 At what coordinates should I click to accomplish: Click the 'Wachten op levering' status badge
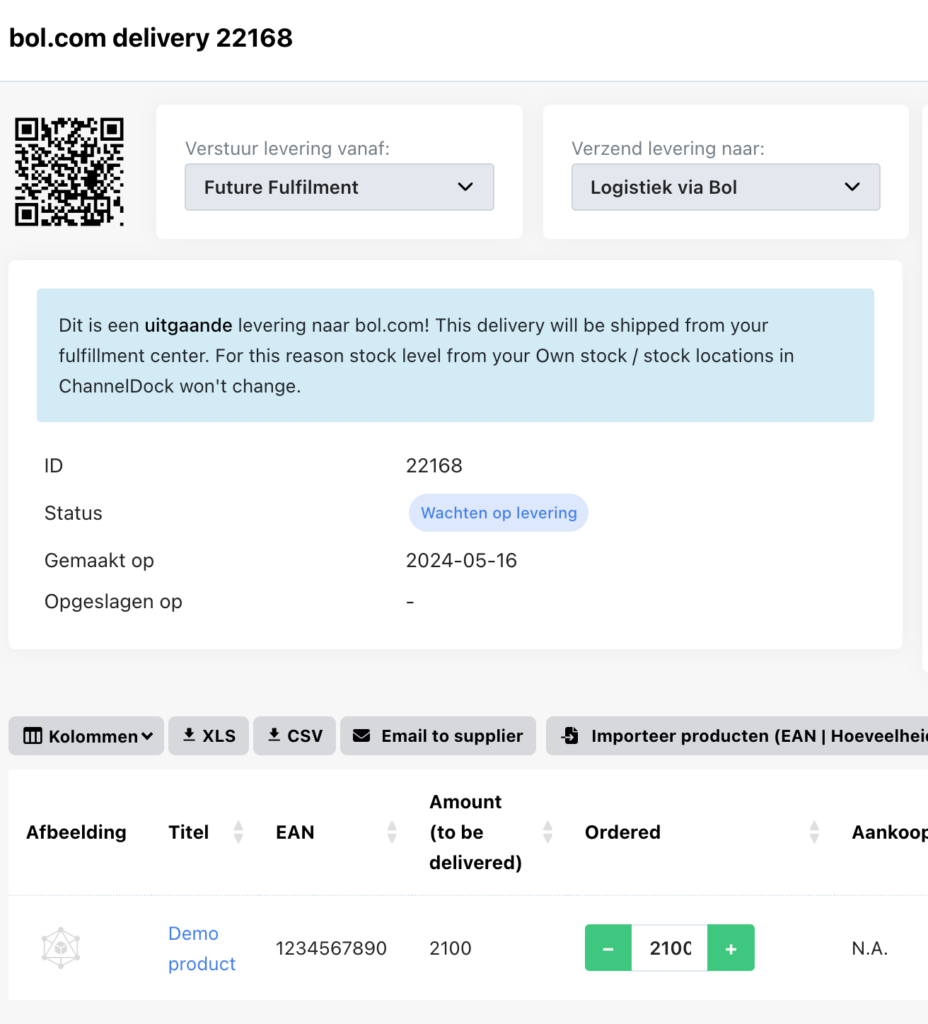tap(498, 513)
